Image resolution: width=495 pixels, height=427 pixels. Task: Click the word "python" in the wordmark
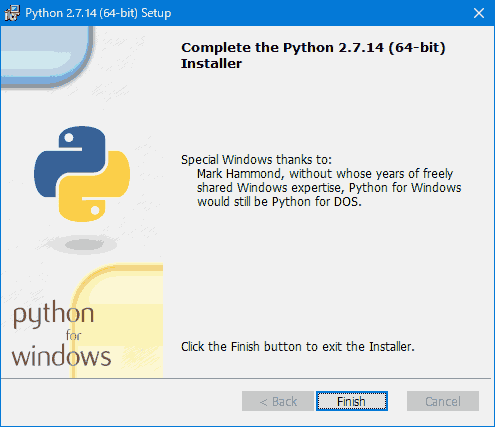click(53, 315)
